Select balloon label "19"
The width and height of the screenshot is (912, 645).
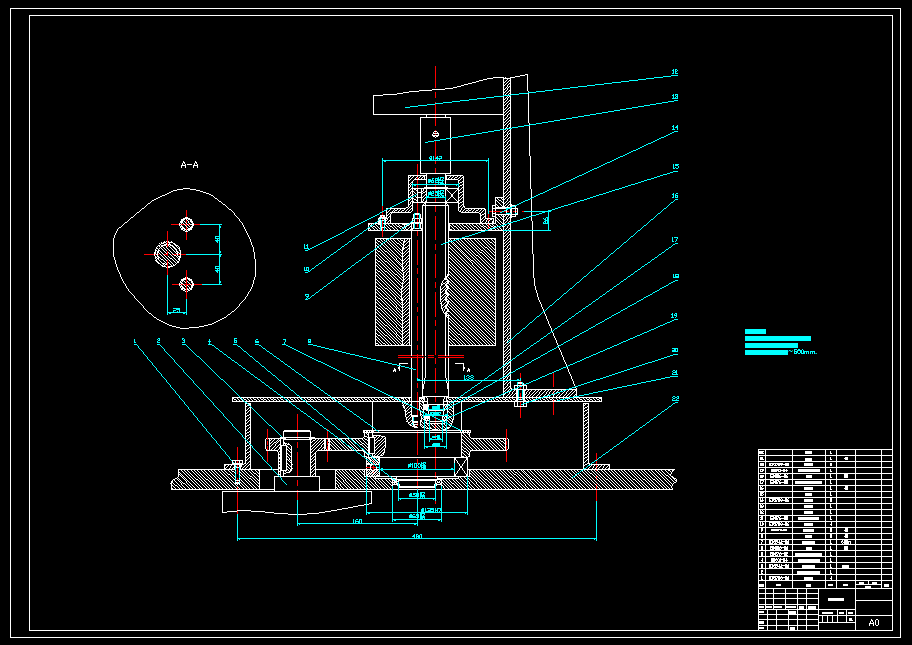[x=675, y=316]
